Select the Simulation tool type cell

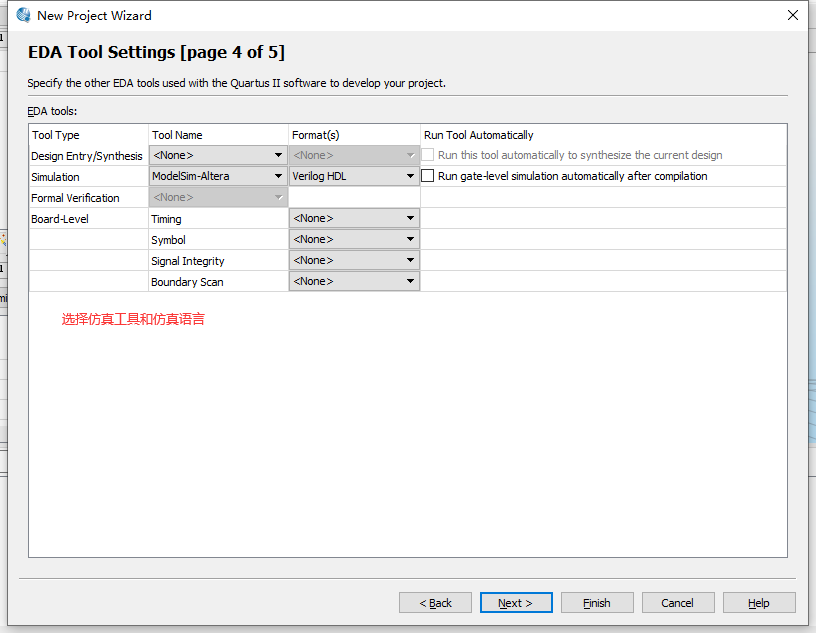89,176
